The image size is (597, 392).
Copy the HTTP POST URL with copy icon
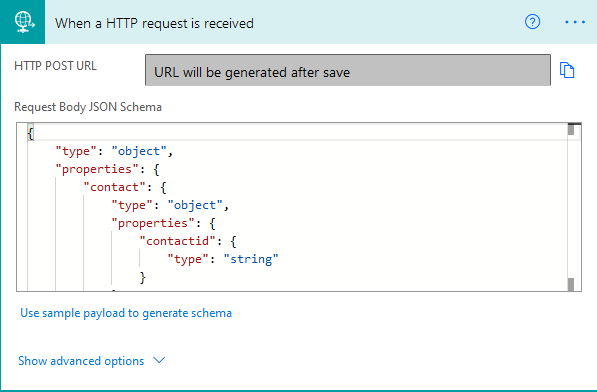(x=567, y=70)
